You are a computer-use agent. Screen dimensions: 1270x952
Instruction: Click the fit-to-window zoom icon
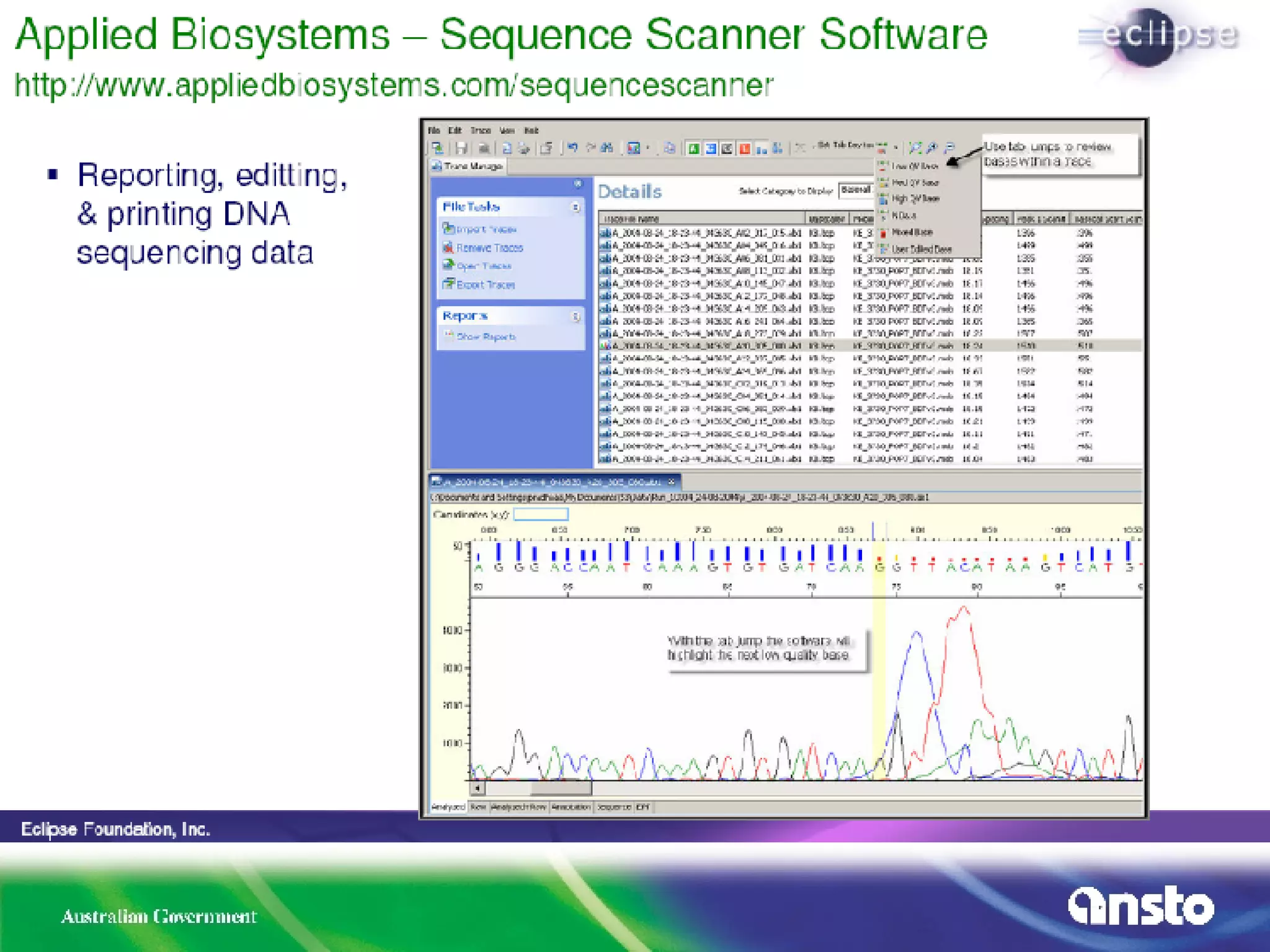click(x=915, y=148)
